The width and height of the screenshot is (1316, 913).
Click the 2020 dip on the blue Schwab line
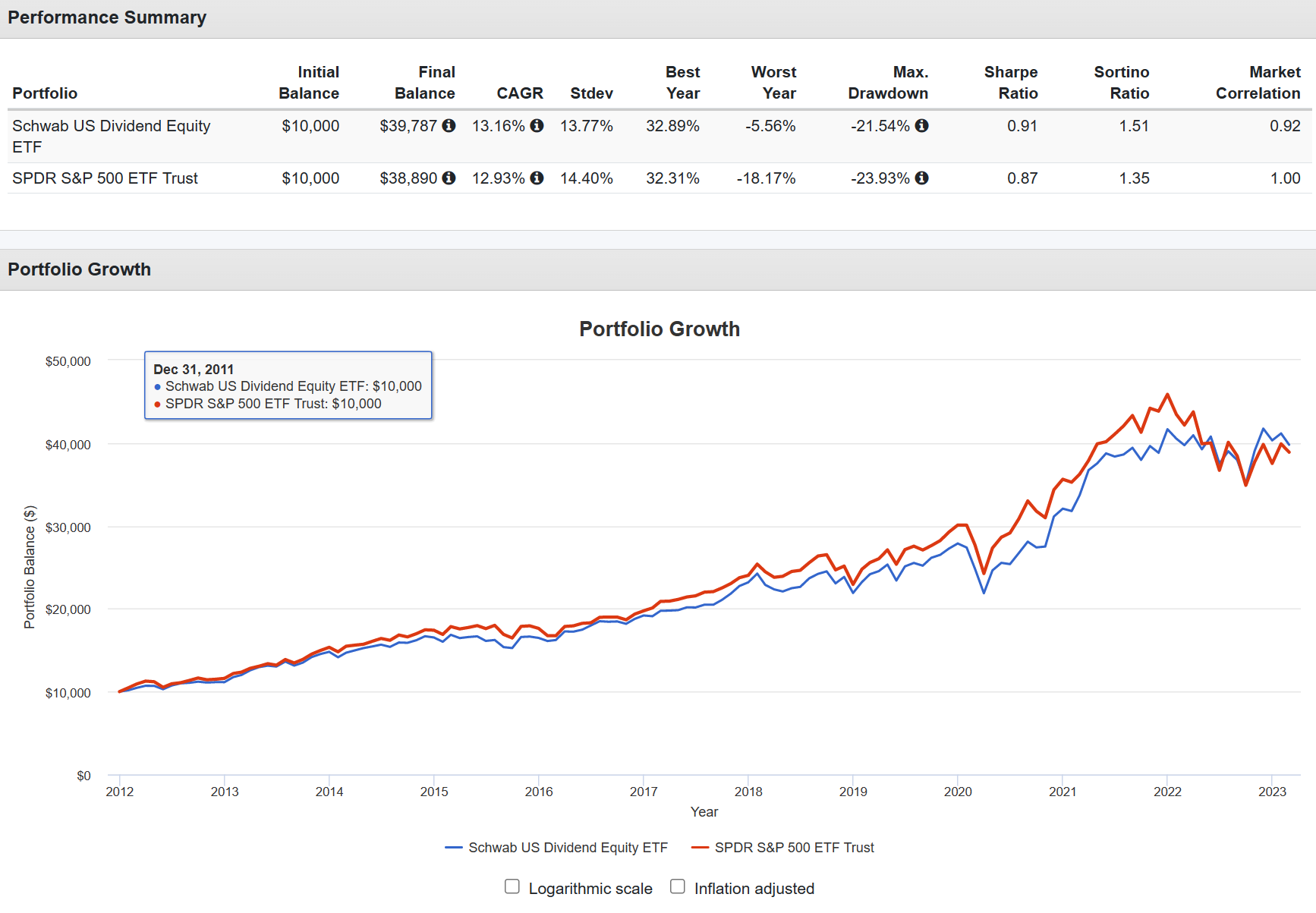(x=984, y=592)
